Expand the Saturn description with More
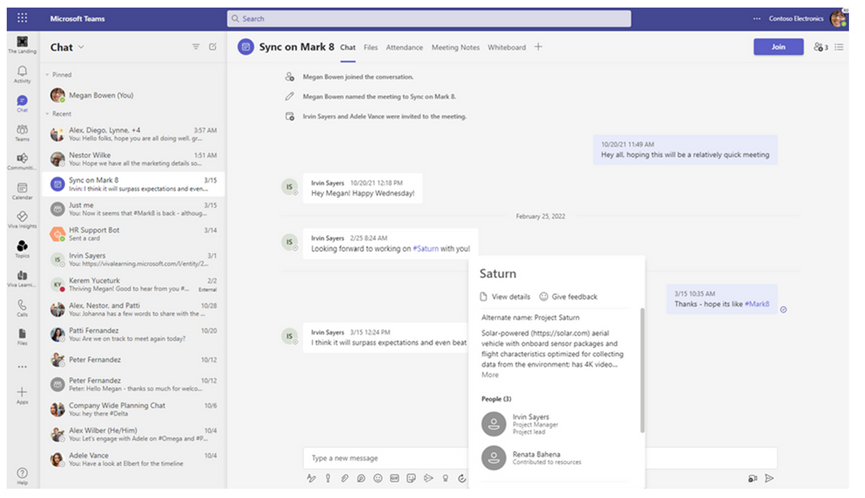This screenshot has width=865, height=498. tap(490, 374)
